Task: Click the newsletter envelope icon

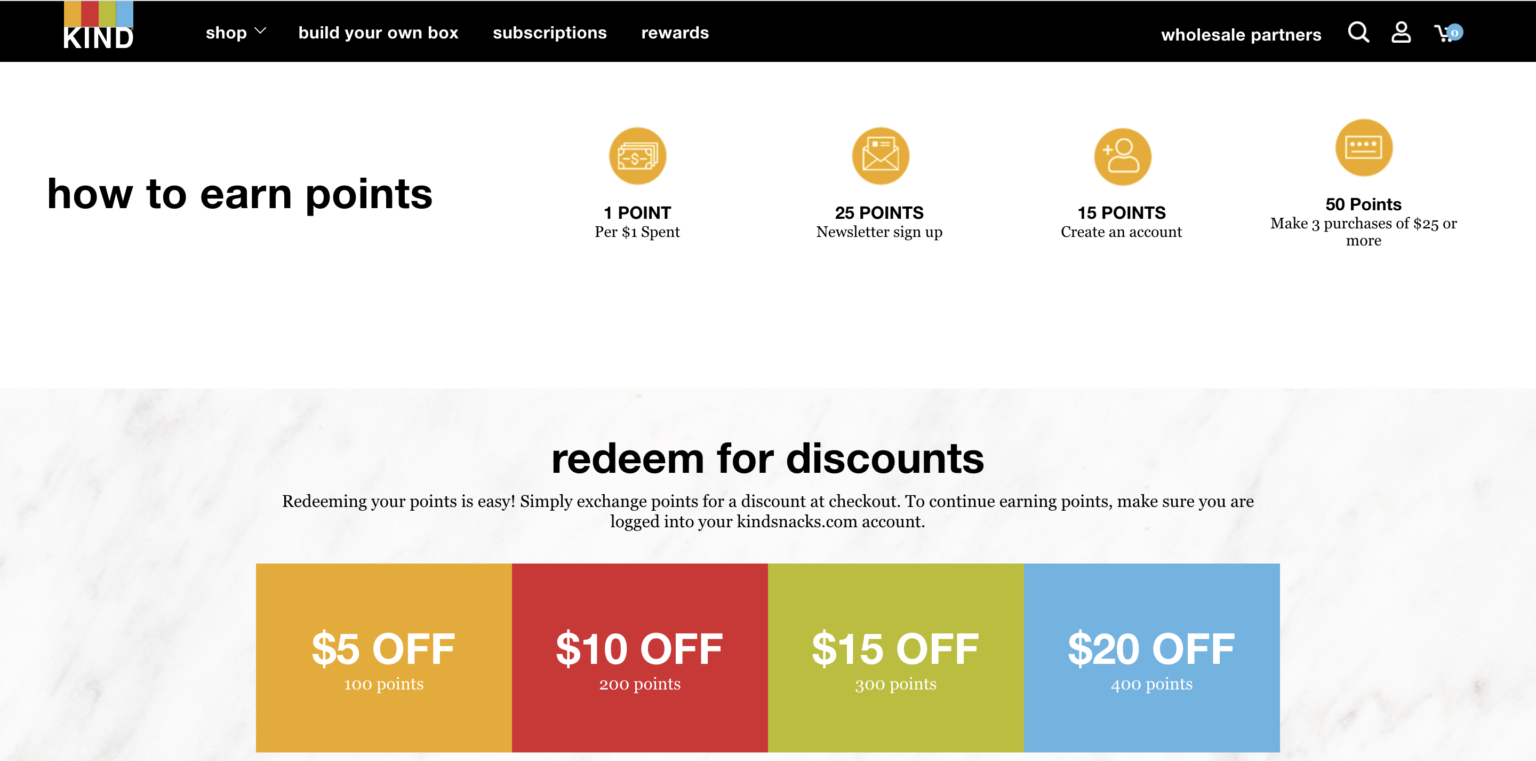Action: coord(880,156)
